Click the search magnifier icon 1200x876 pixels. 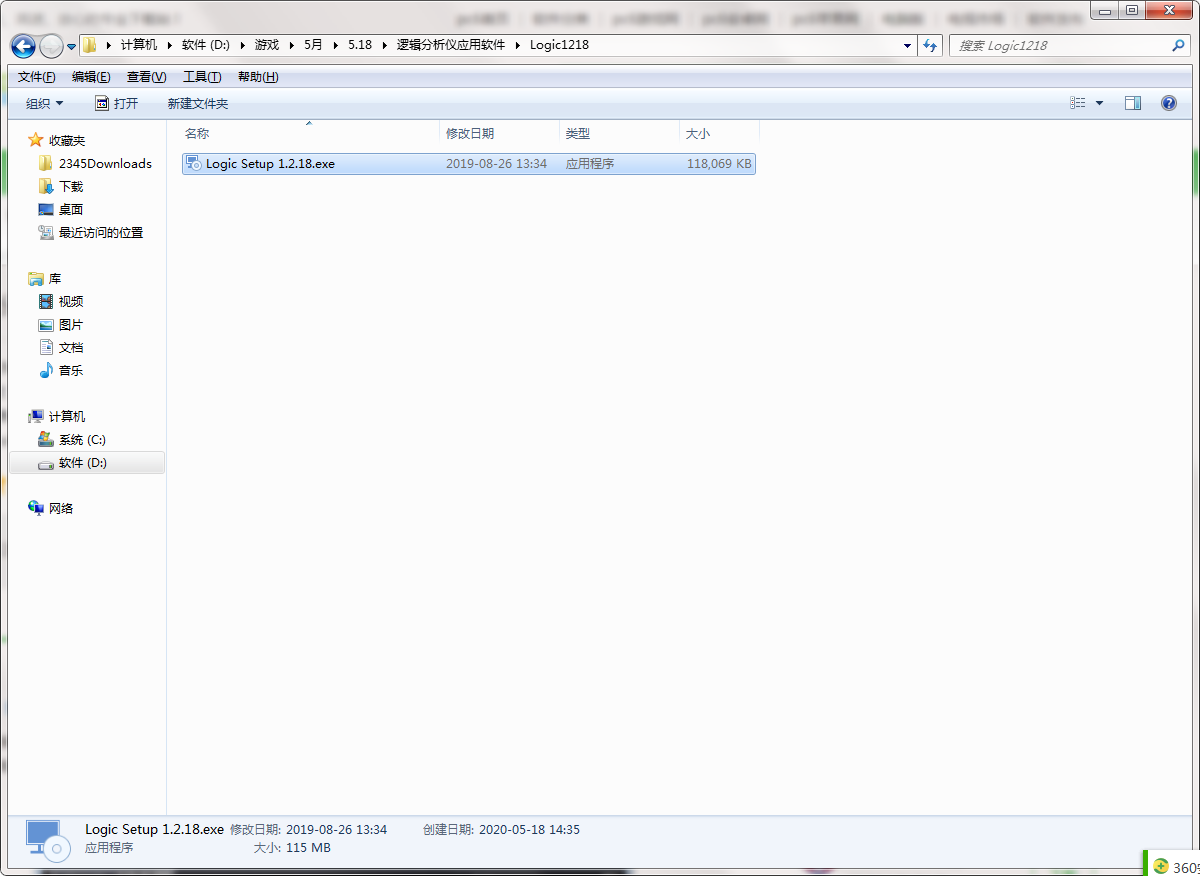click(1178, 46)
